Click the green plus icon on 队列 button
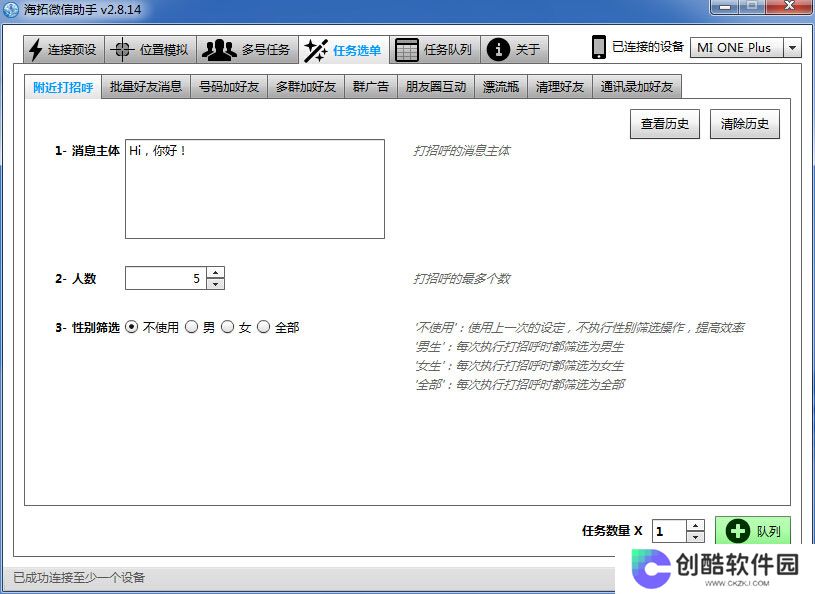 [738, 531]
